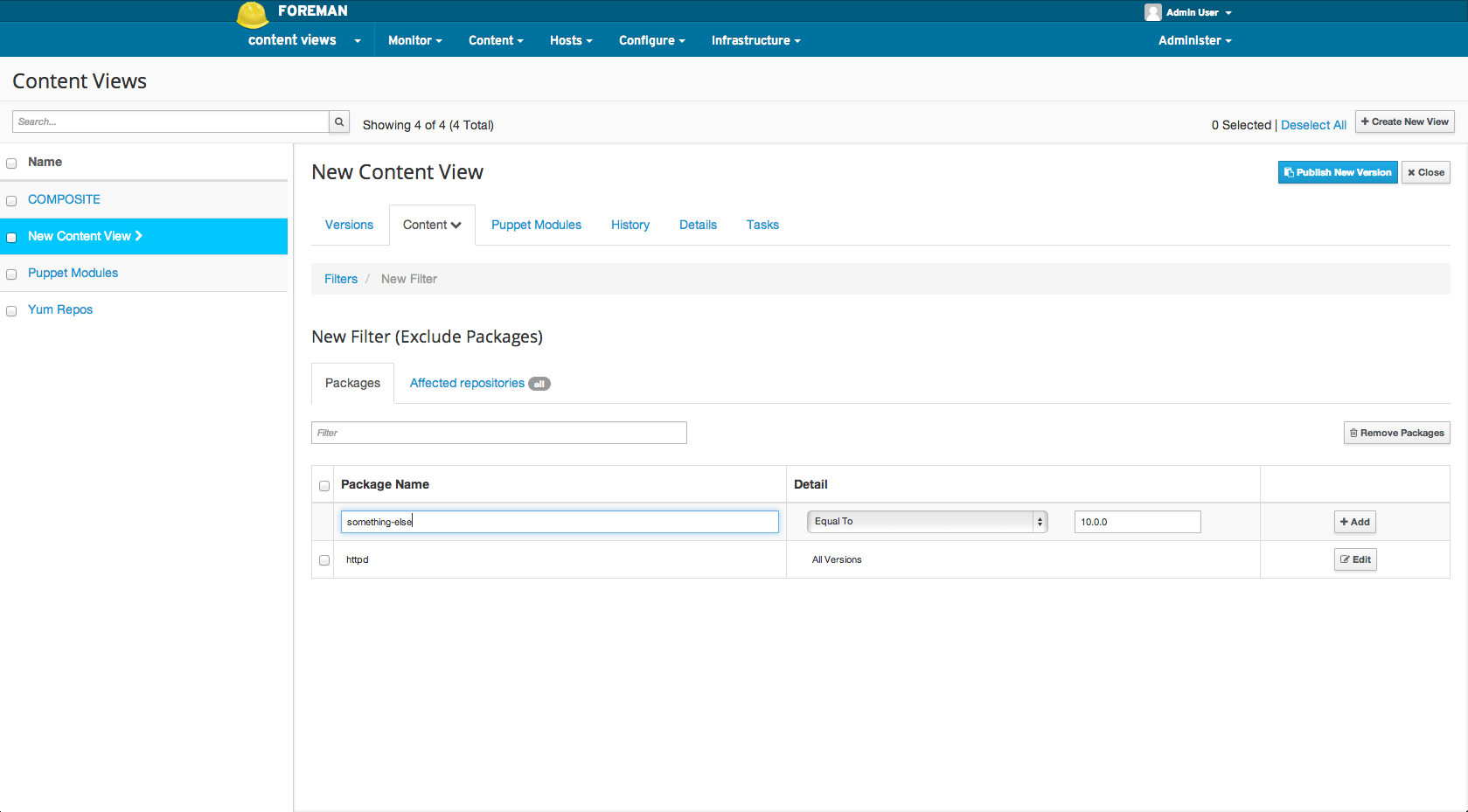
Task: Click the Foreman hard hat logo
Action: 252,14
